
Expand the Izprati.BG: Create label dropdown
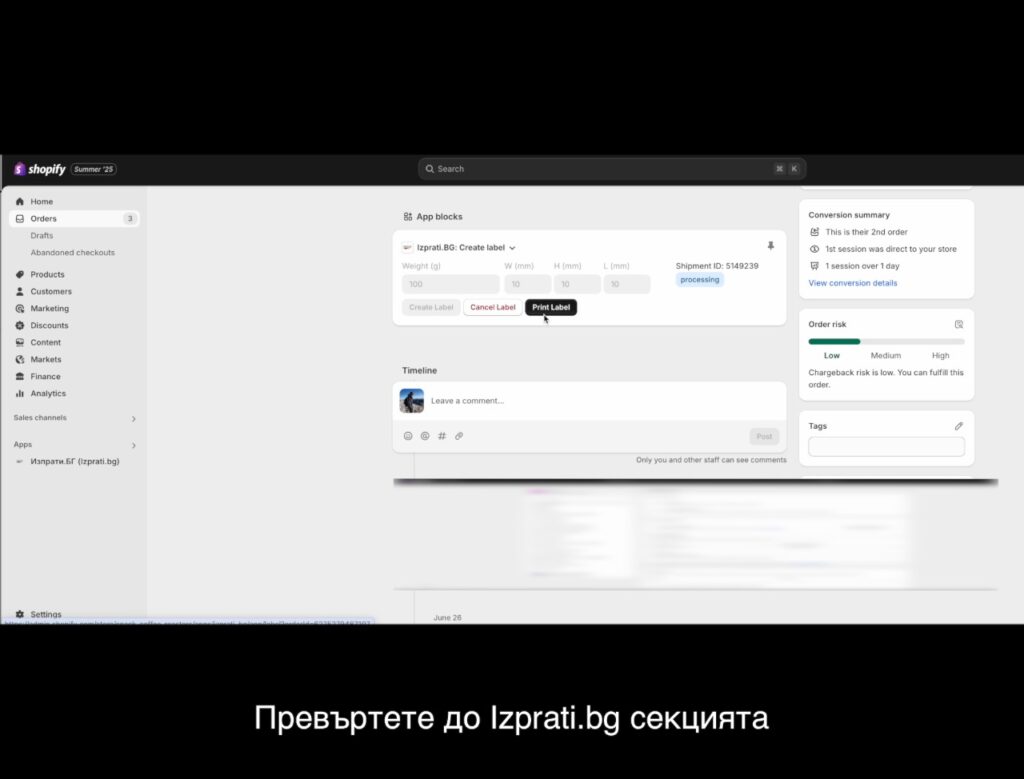click(x=512, y=248)
